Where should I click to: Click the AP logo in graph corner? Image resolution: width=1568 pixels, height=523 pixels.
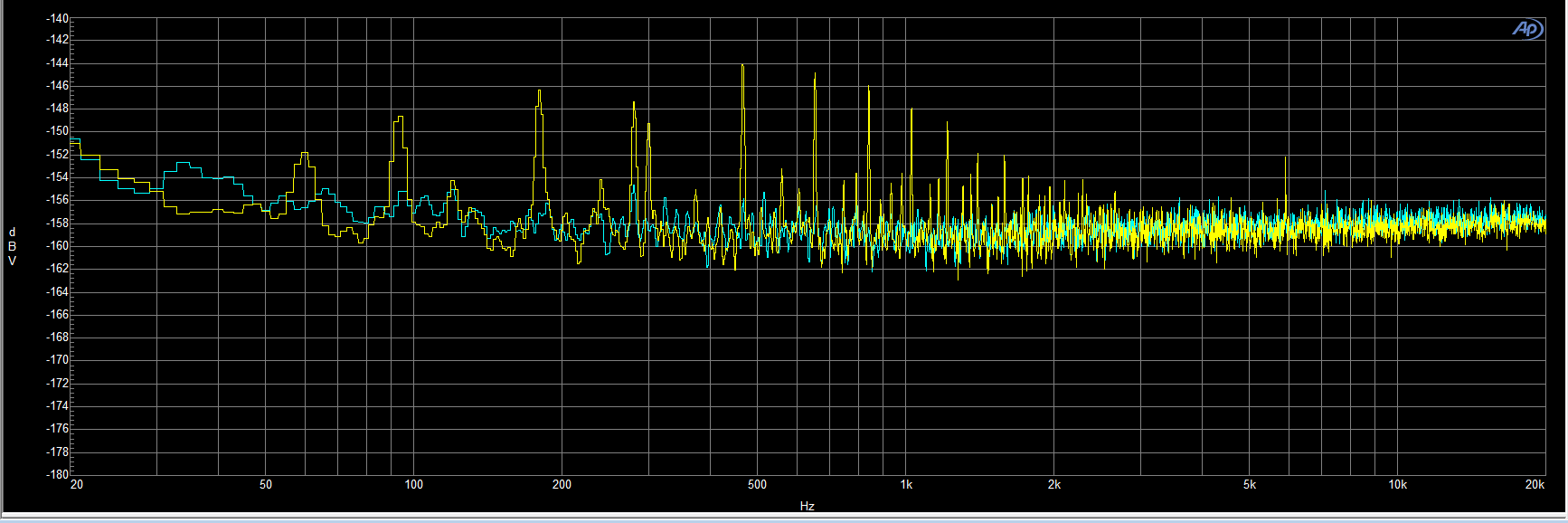1527,30
